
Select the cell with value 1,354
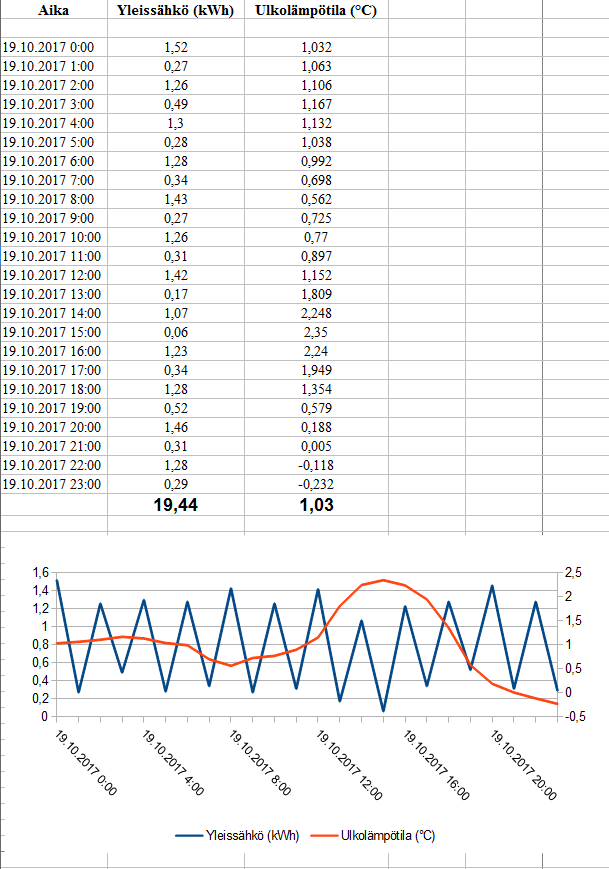(316, 389)
